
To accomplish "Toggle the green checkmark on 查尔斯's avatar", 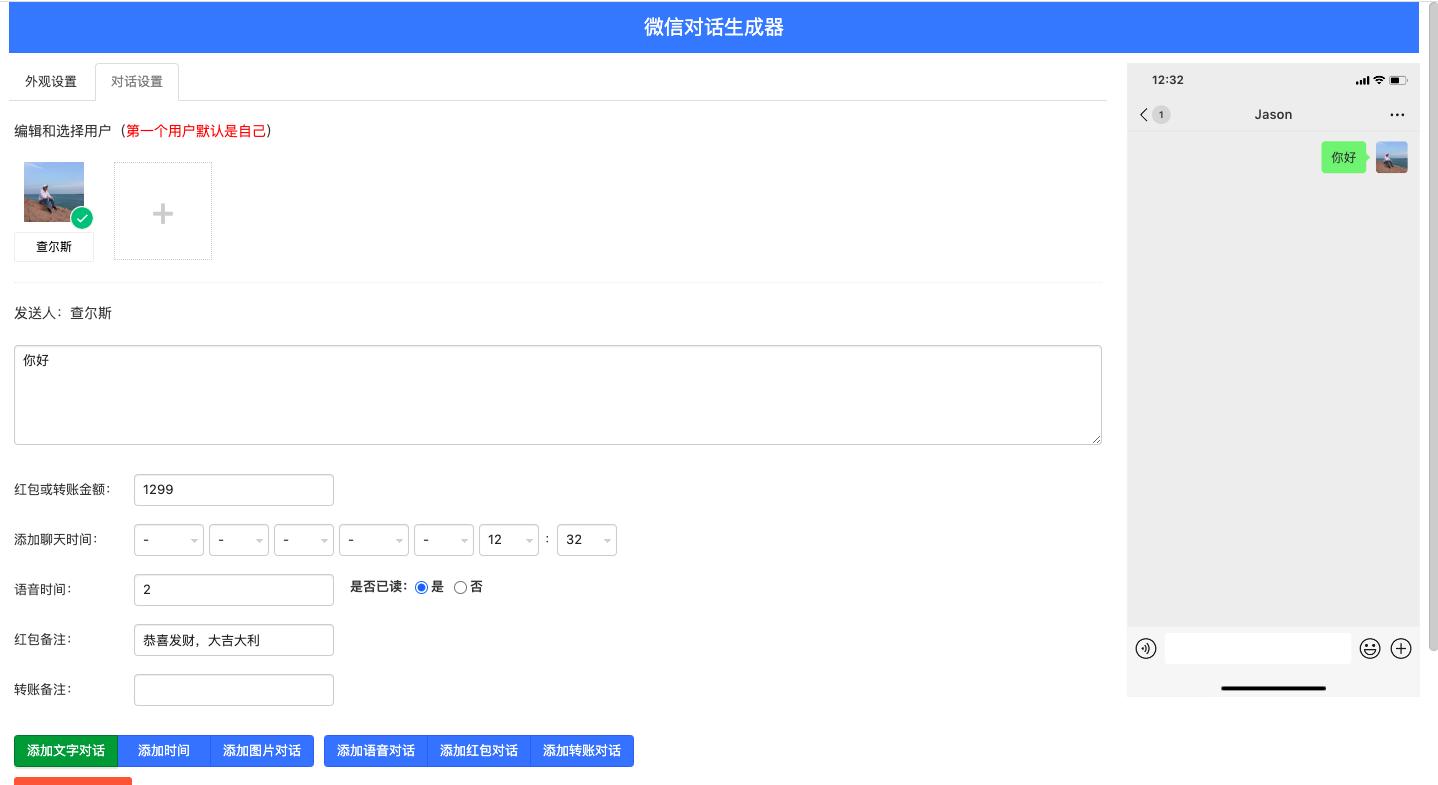I will 83,218.
